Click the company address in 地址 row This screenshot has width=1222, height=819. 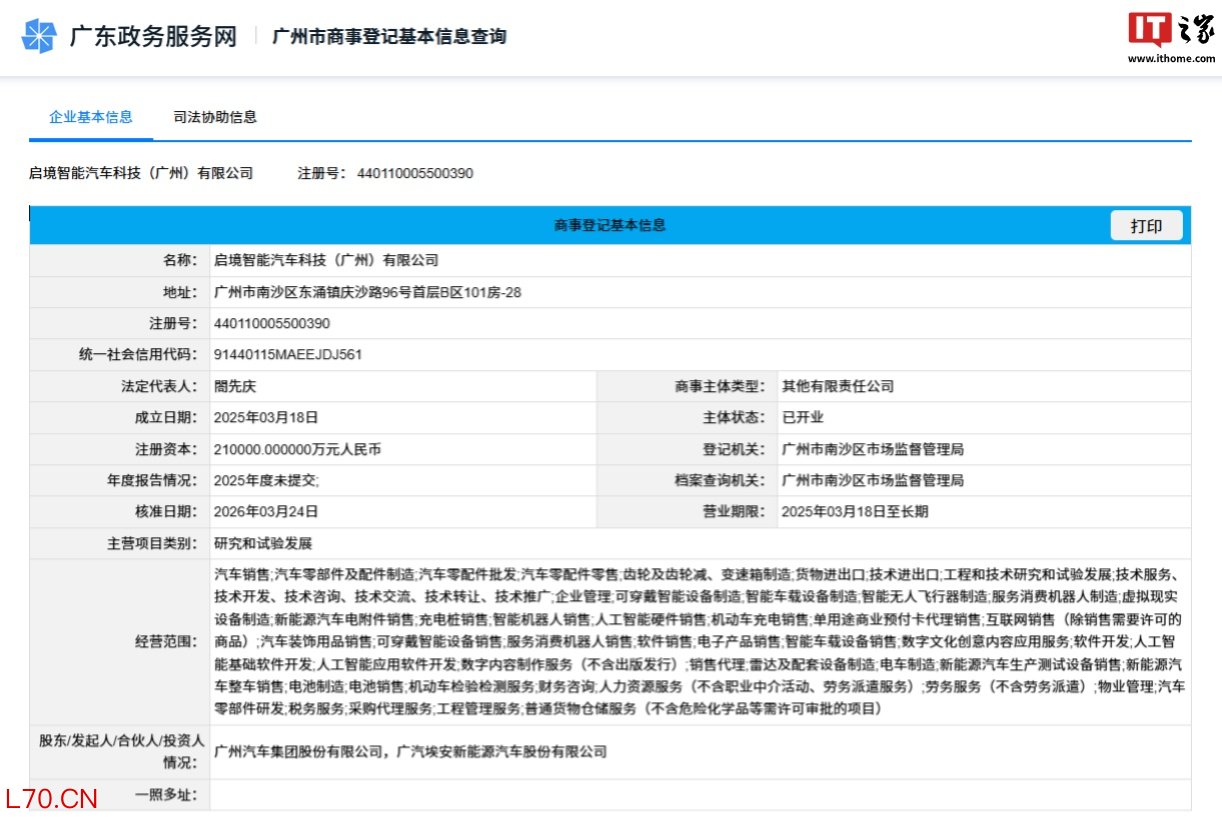pyautogui.click(x=367, y=292)
